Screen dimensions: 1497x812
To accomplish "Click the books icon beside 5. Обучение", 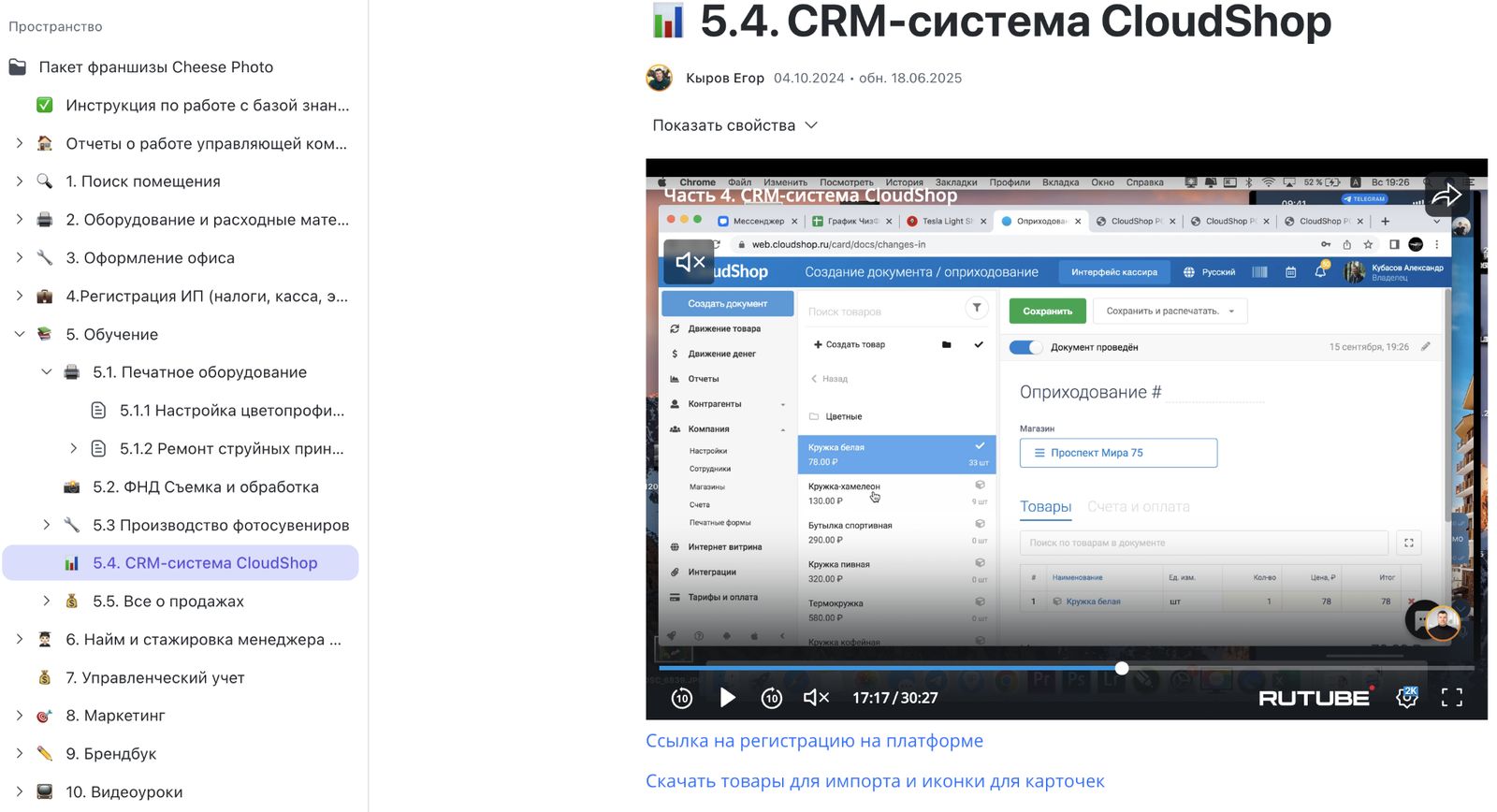I will (44, 334).
